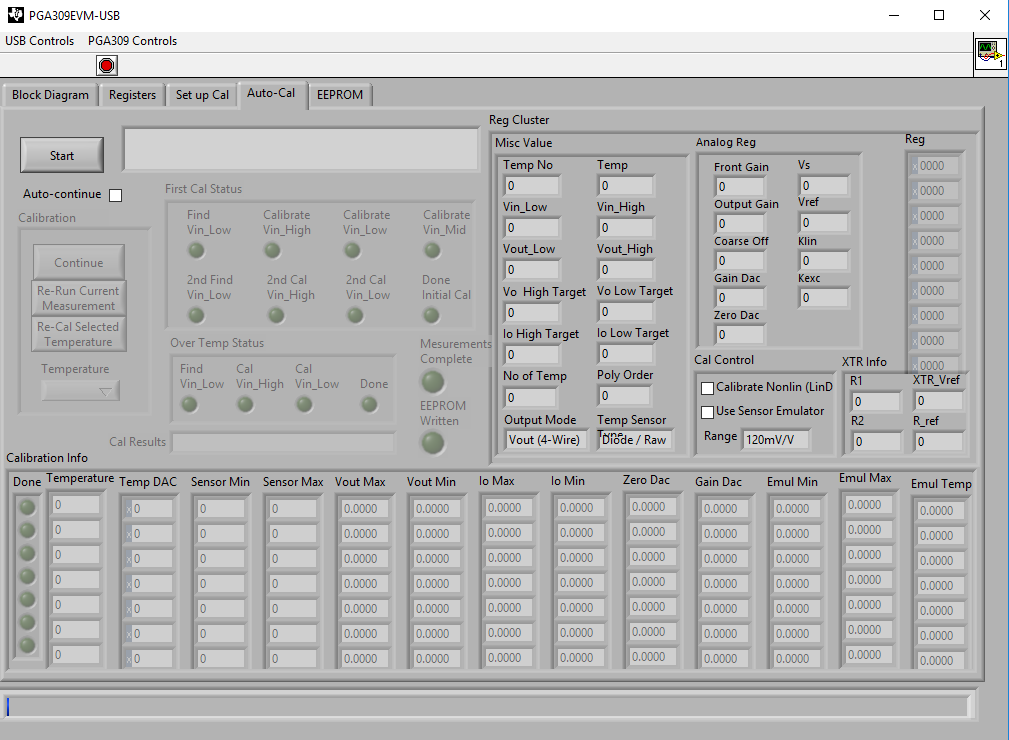Switch to the EEPROM tab

(x=340, y=95)
